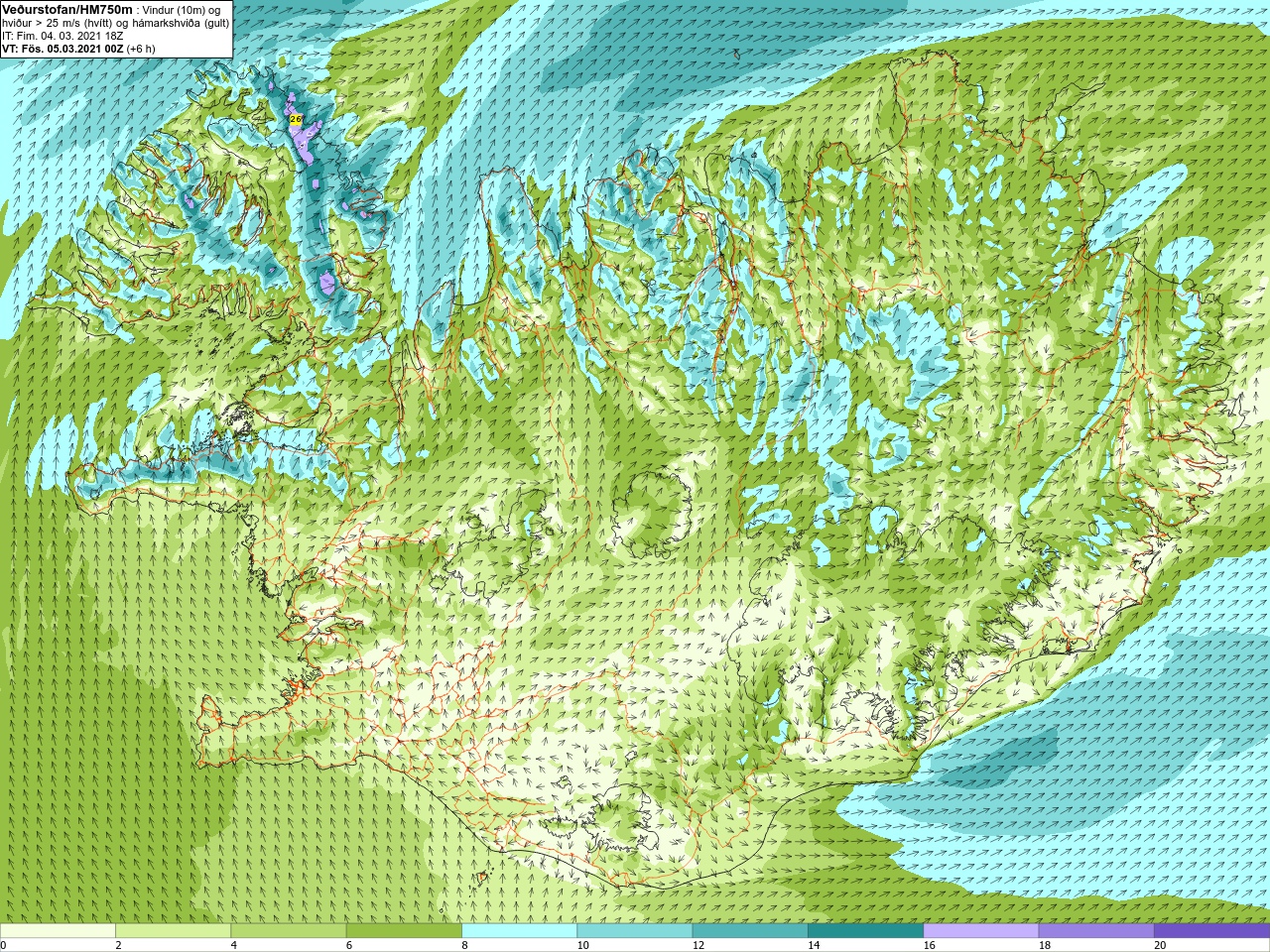Select the above-20 m/s deep violet legend swatch

point(1211,931)
